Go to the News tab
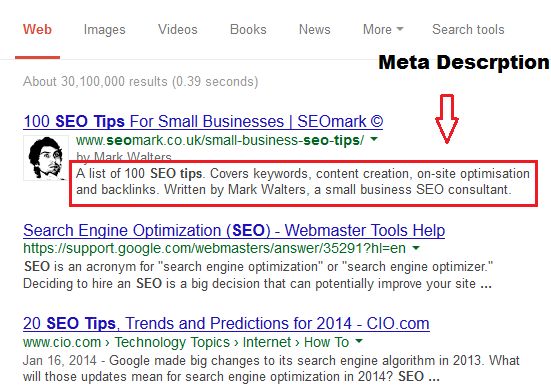Screen dimensions: 551x391 pos(315,30)
